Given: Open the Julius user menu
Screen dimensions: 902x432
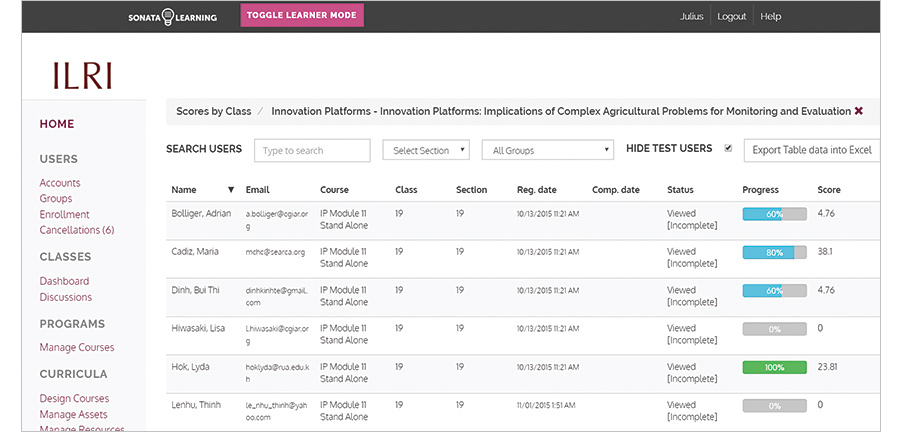Looking at the screenshot, I should [x=691, y=17].
